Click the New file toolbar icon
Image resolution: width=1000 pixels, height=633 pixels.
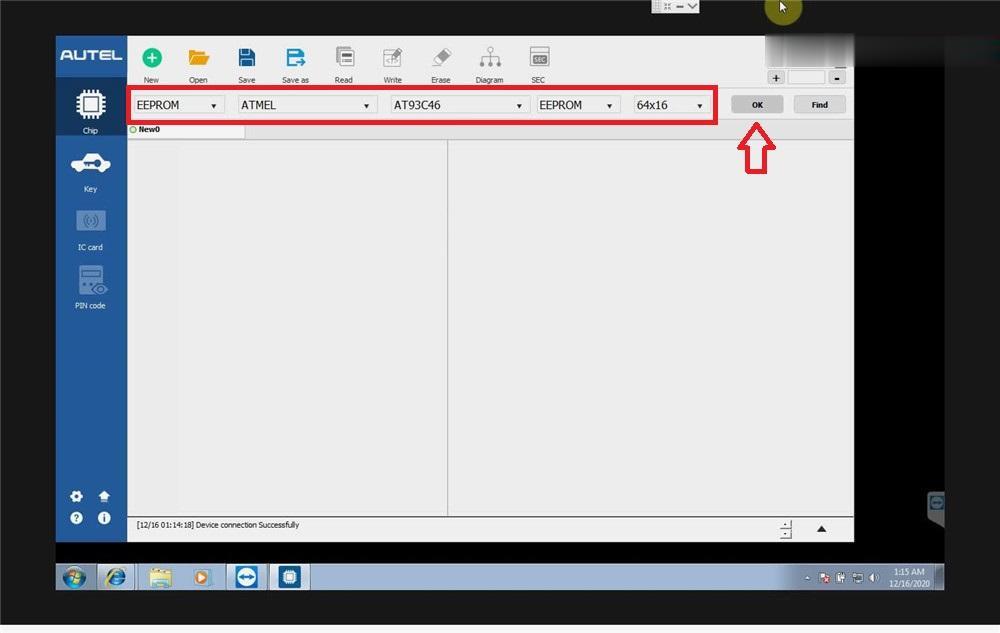click(x=152, y=58)
